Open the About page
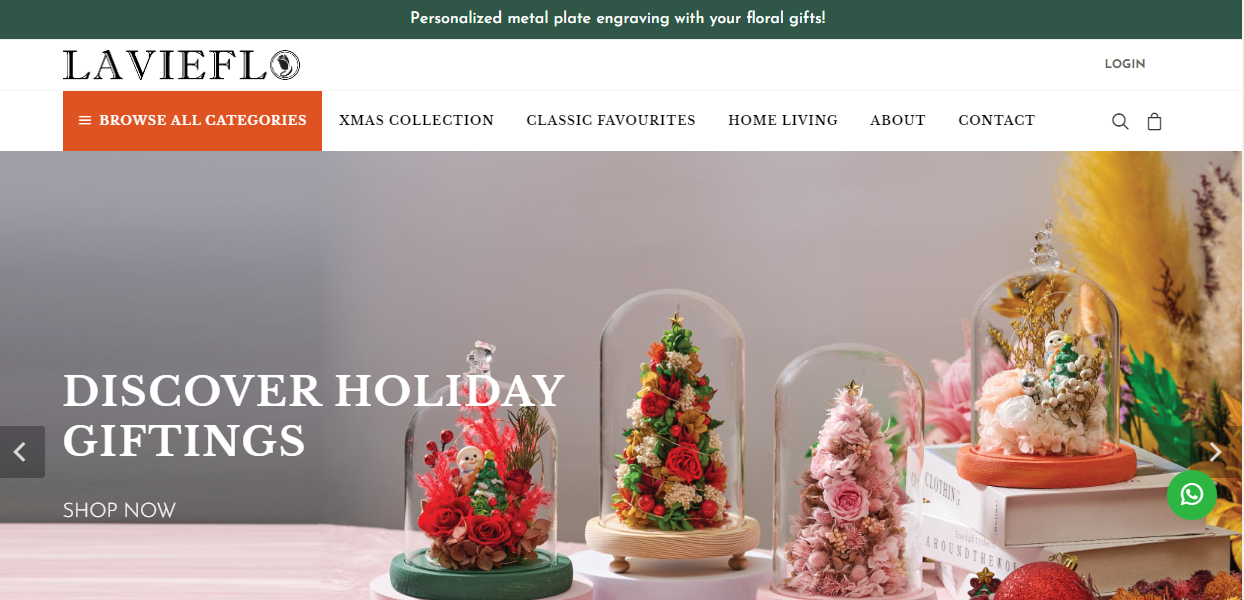The image size is (1244, 600). tap(898, 121)
